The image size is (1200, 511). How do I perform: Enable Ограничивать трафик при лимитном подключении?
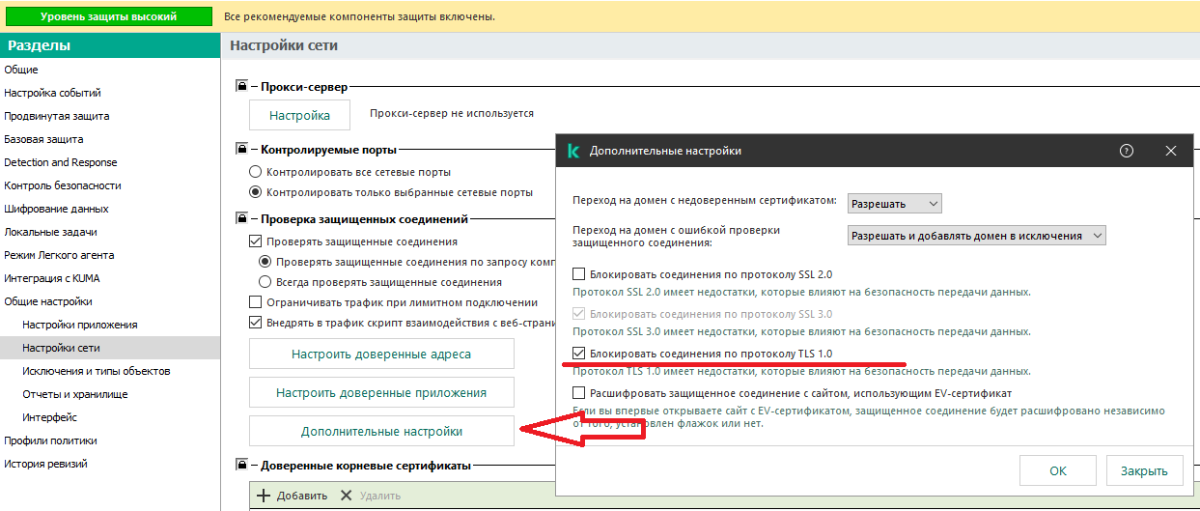pos(255,302)
